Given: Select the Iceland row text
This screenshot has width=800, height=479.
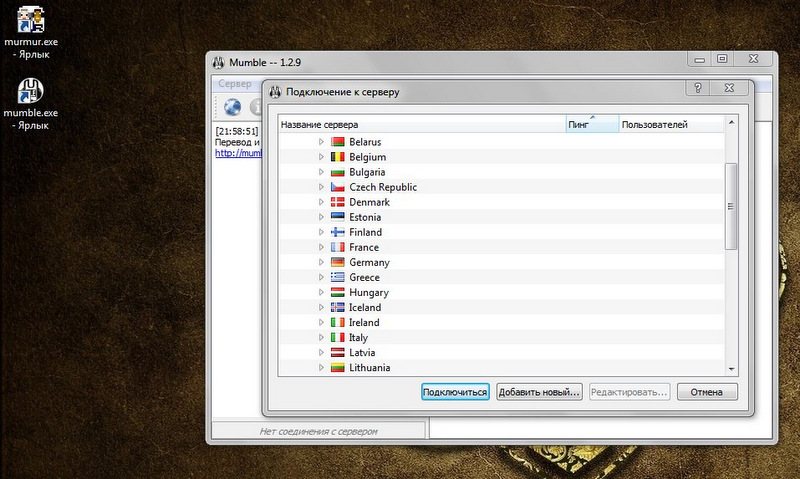Looking at the screenshot, I should click(365, 307).
